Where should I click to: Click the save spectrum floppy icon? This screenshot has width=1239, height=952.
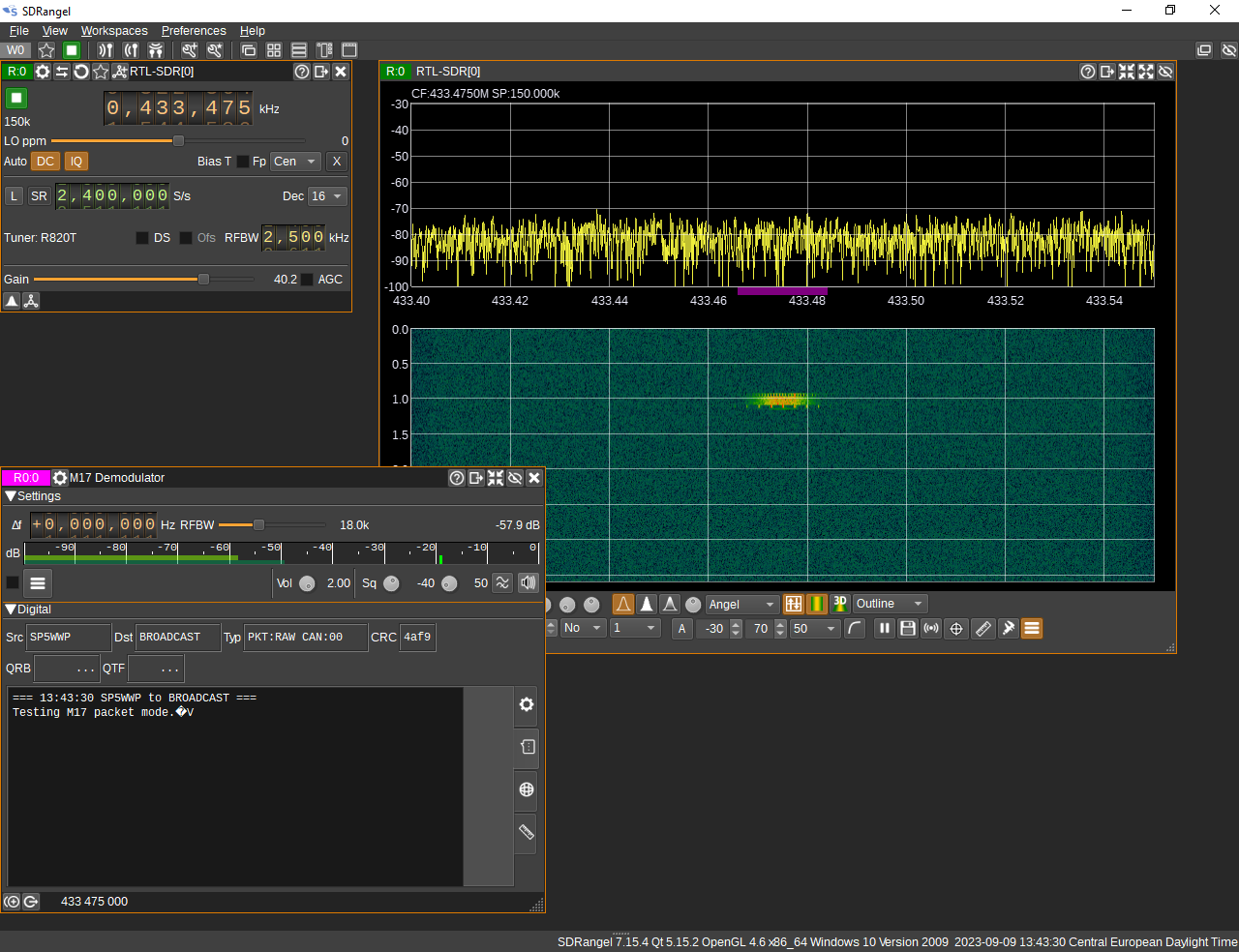click(908, 629)
